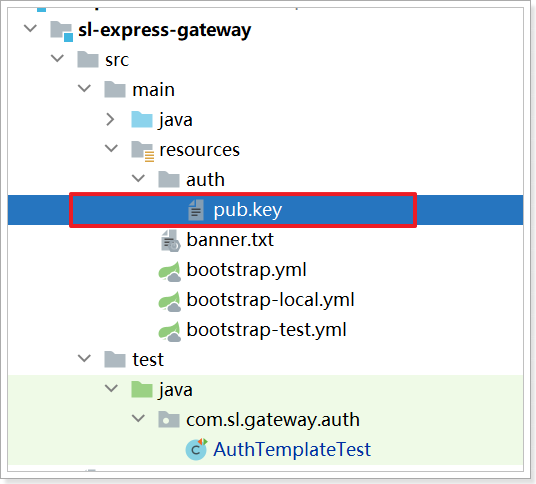Viewport: 536px width, 484px height.
Task: Click the sl-express-gateway module folder icon
Action: 62,31
